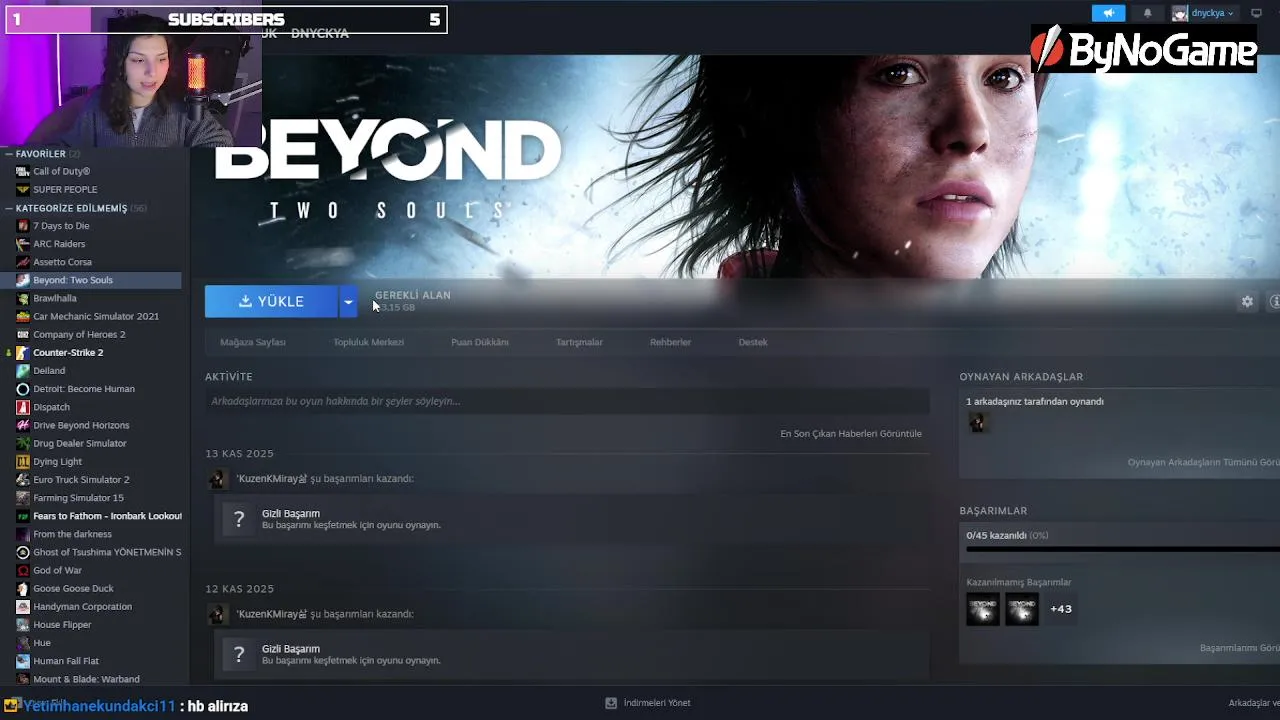The image size is (1280, 720).
Task: Click the Counter-Strike 2 game icon
Action: coord(23,352)
